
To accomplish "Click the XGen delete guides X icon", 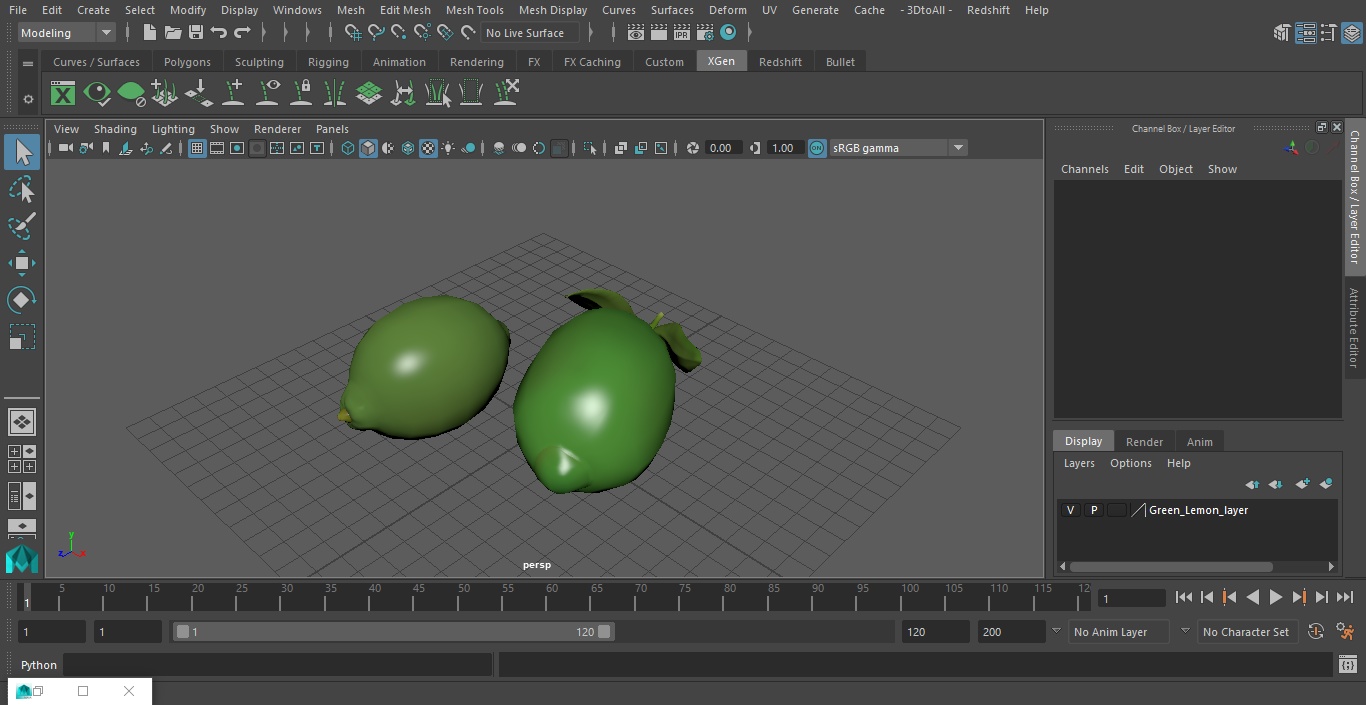I will (506, 93).
